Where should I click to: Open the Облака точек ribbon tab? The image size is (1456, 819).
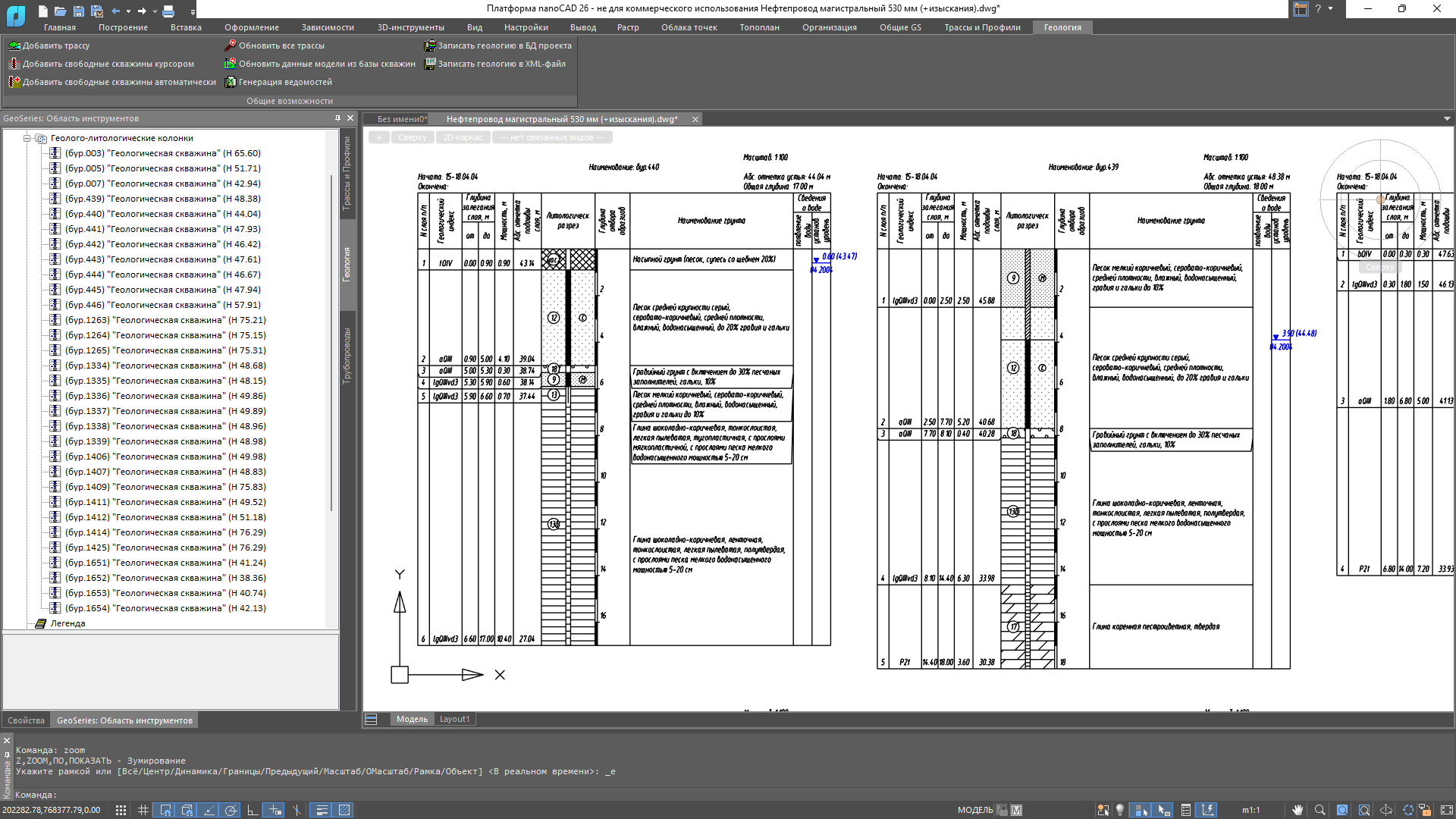click(x=689, y=27)
